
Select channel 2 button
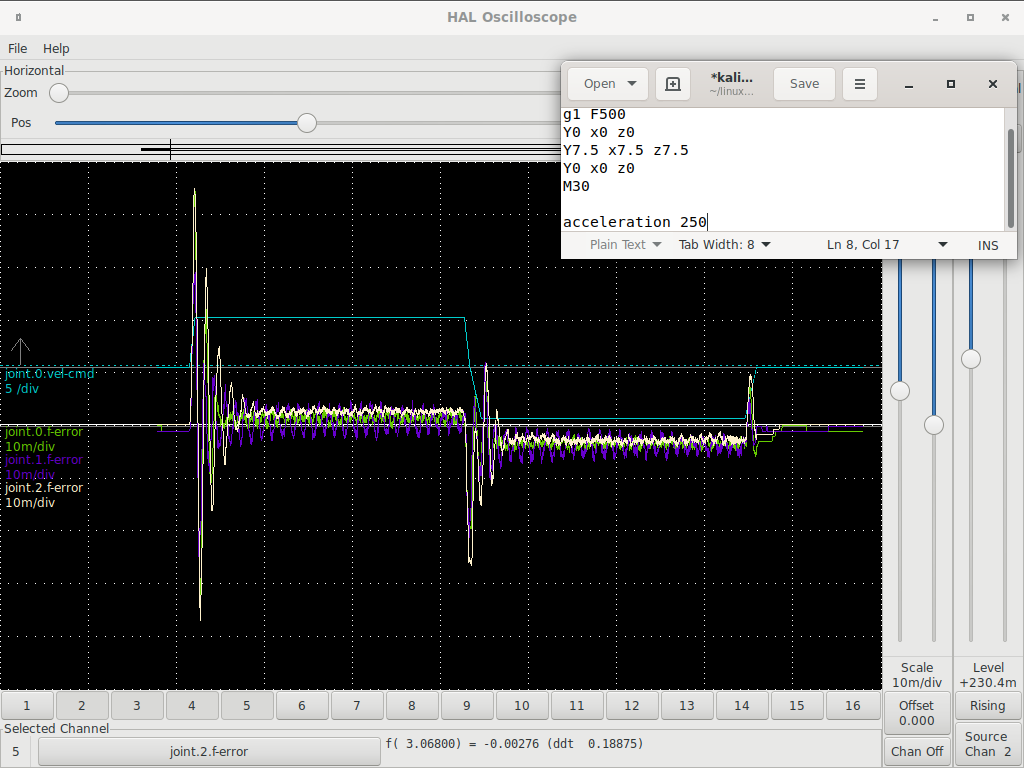coord(82,705)
